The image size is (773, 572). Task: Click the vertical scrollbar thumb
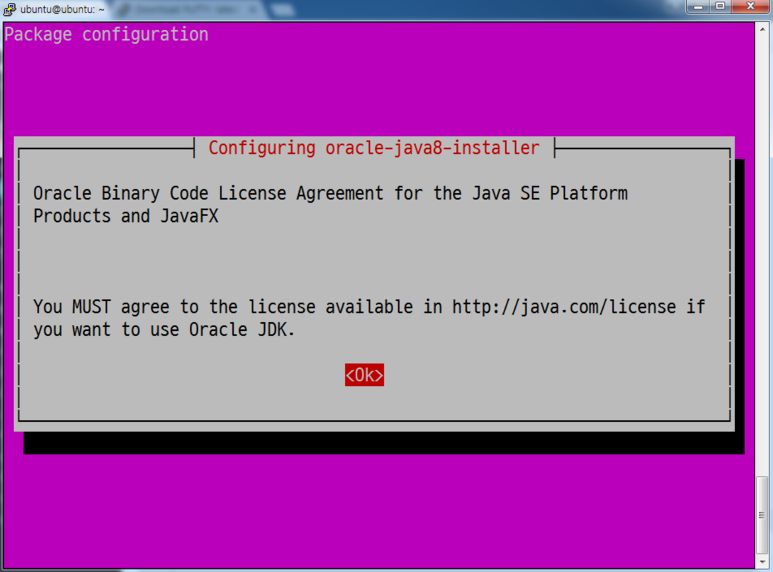click(x=763, y=513)
